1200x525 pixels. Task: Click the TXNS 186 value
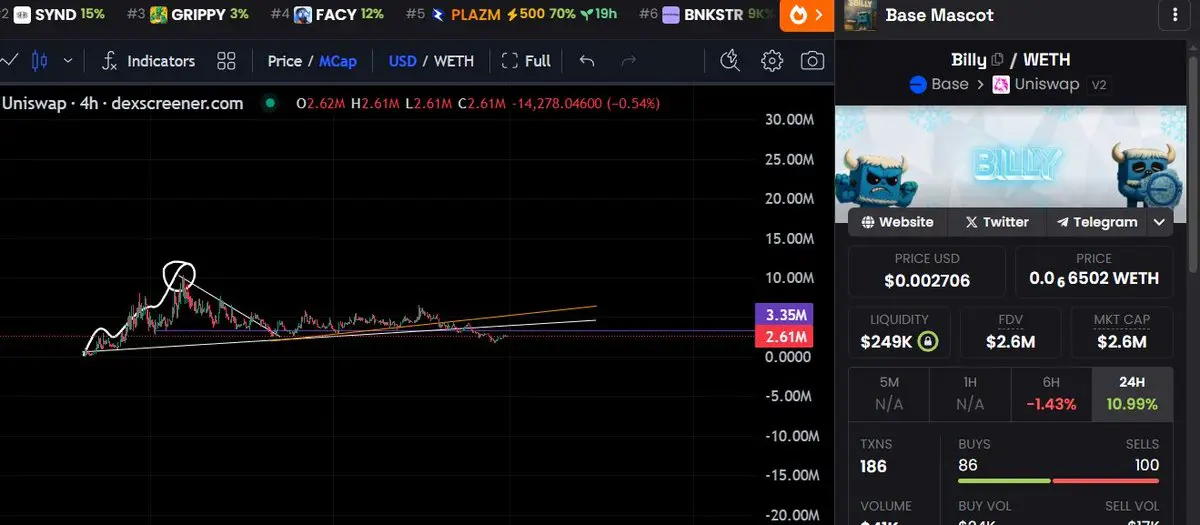tap(873, 466)
